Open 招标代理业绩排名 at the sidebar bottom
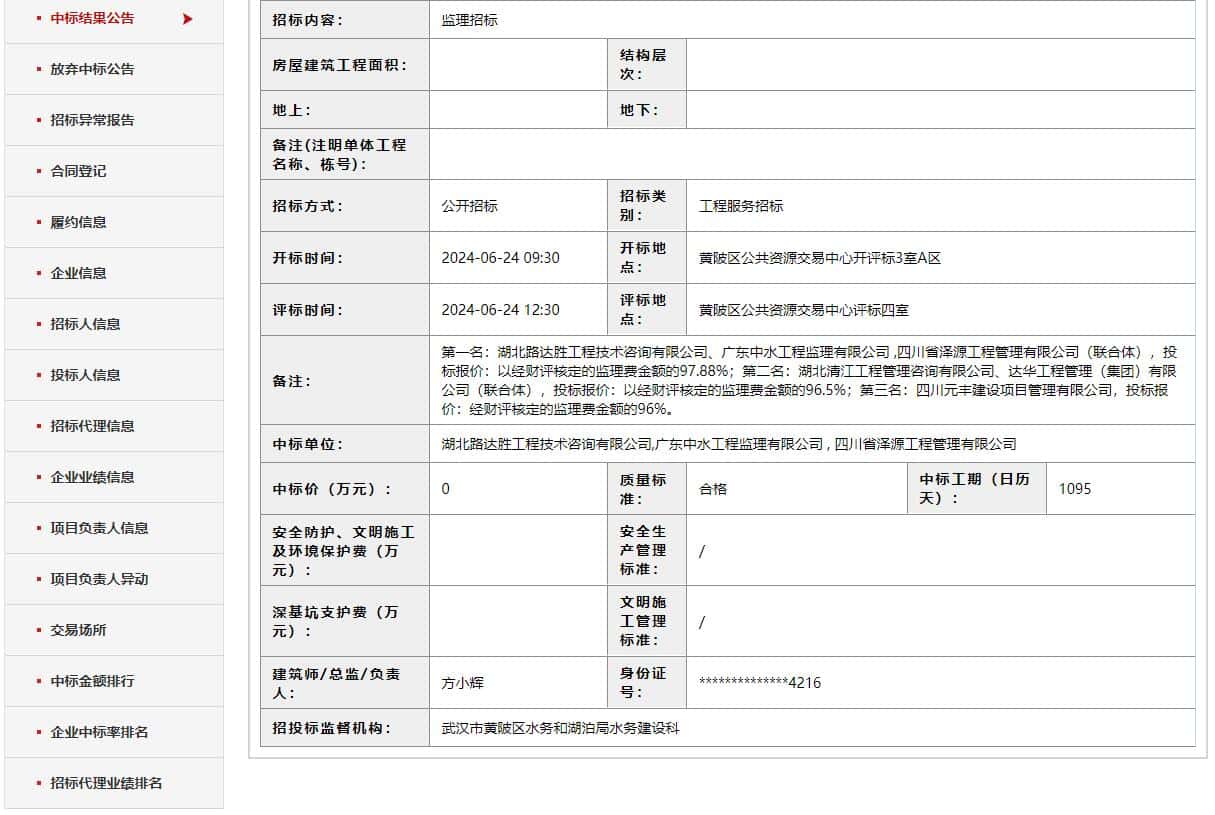The height and width of the screenshot is (815, 1215). (106, 783)
